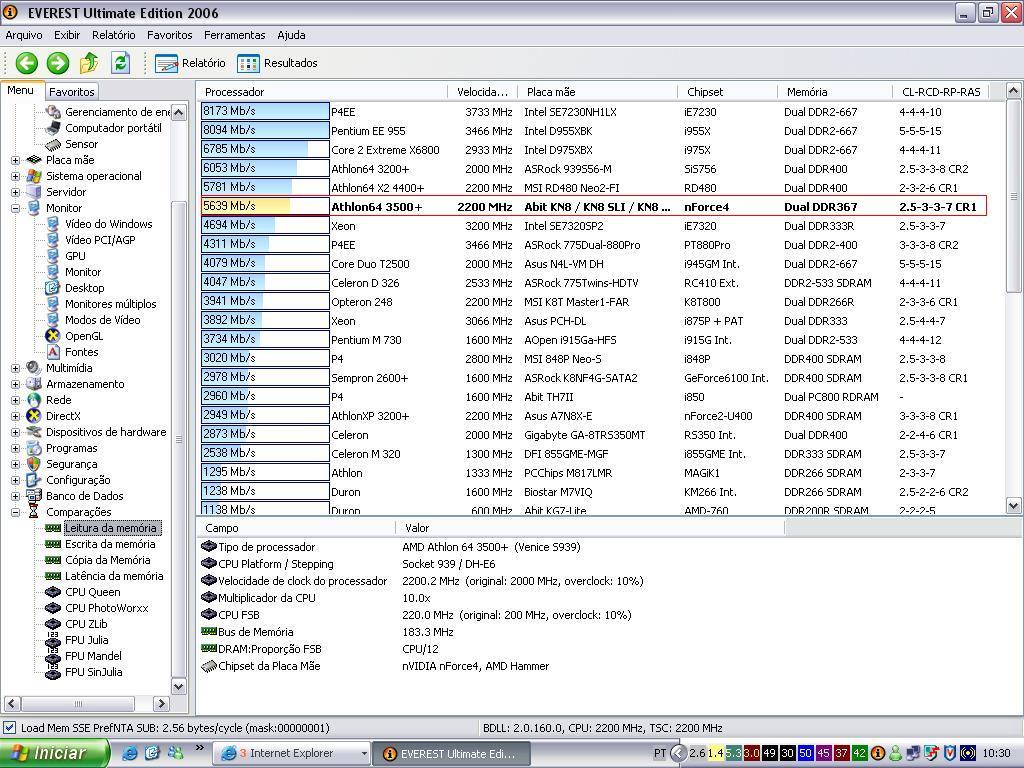Viewport: 1024px width, 768px height.
Task: Open the Ajuda menu
Action: coord(291,35)
